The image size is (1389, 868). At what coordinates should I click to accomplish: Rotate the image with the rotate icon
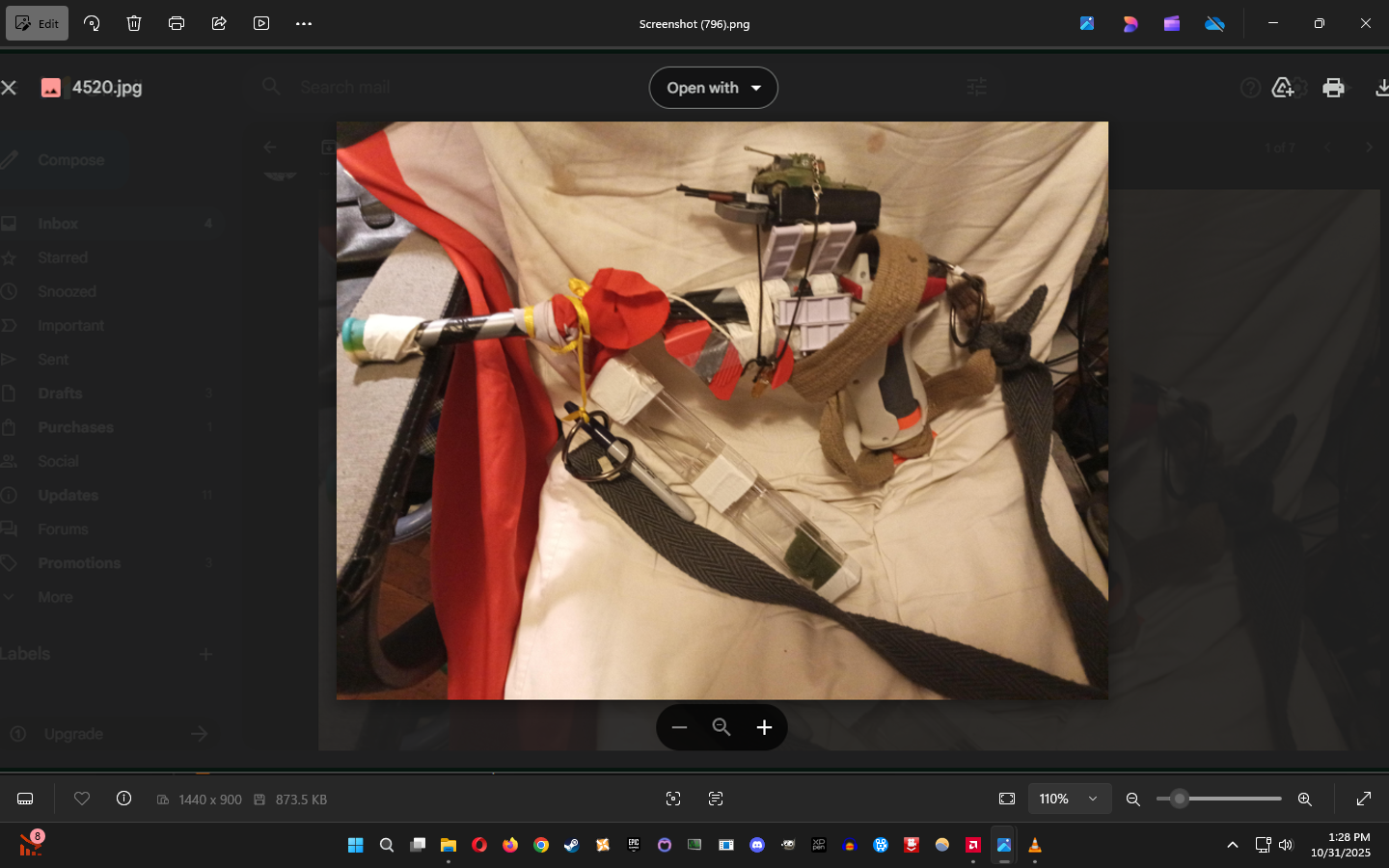pos(92,23)
